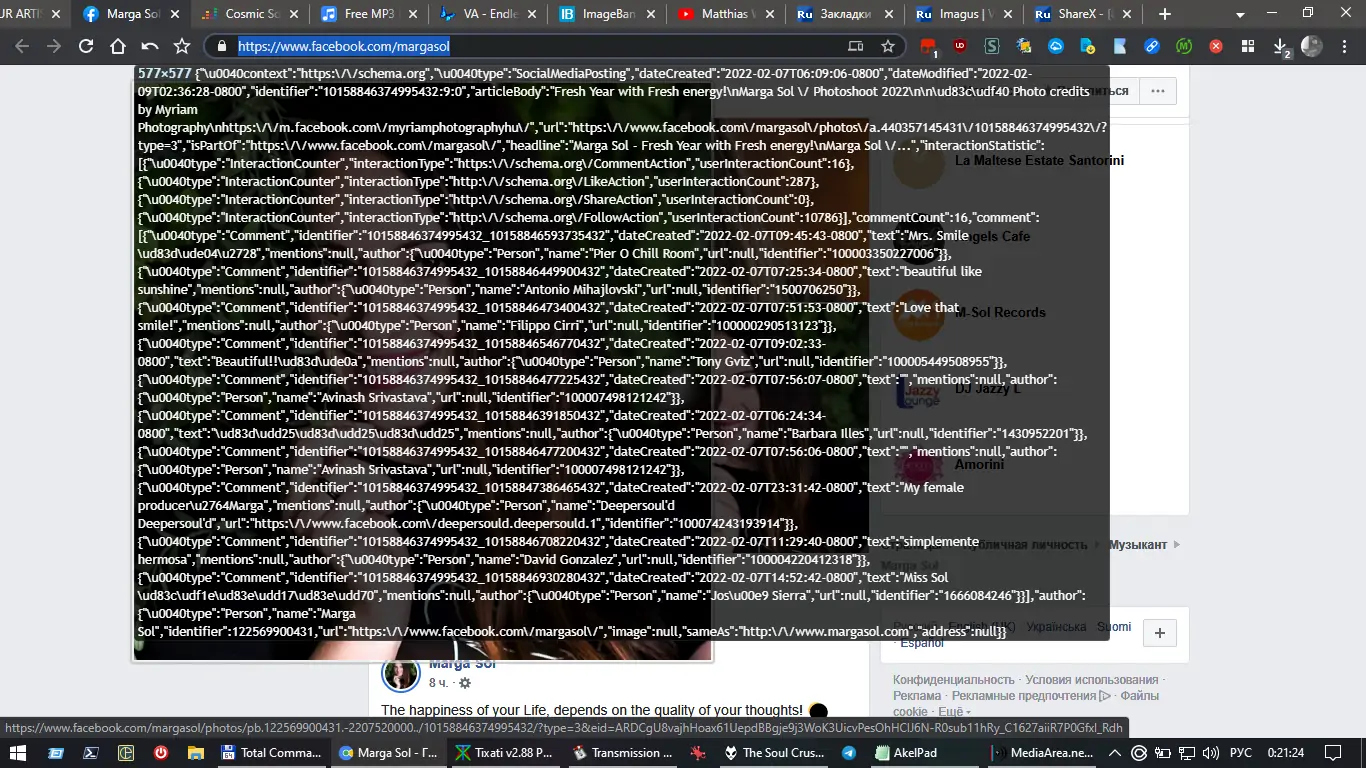Close the ImageBan tab

tap(653, 14)
